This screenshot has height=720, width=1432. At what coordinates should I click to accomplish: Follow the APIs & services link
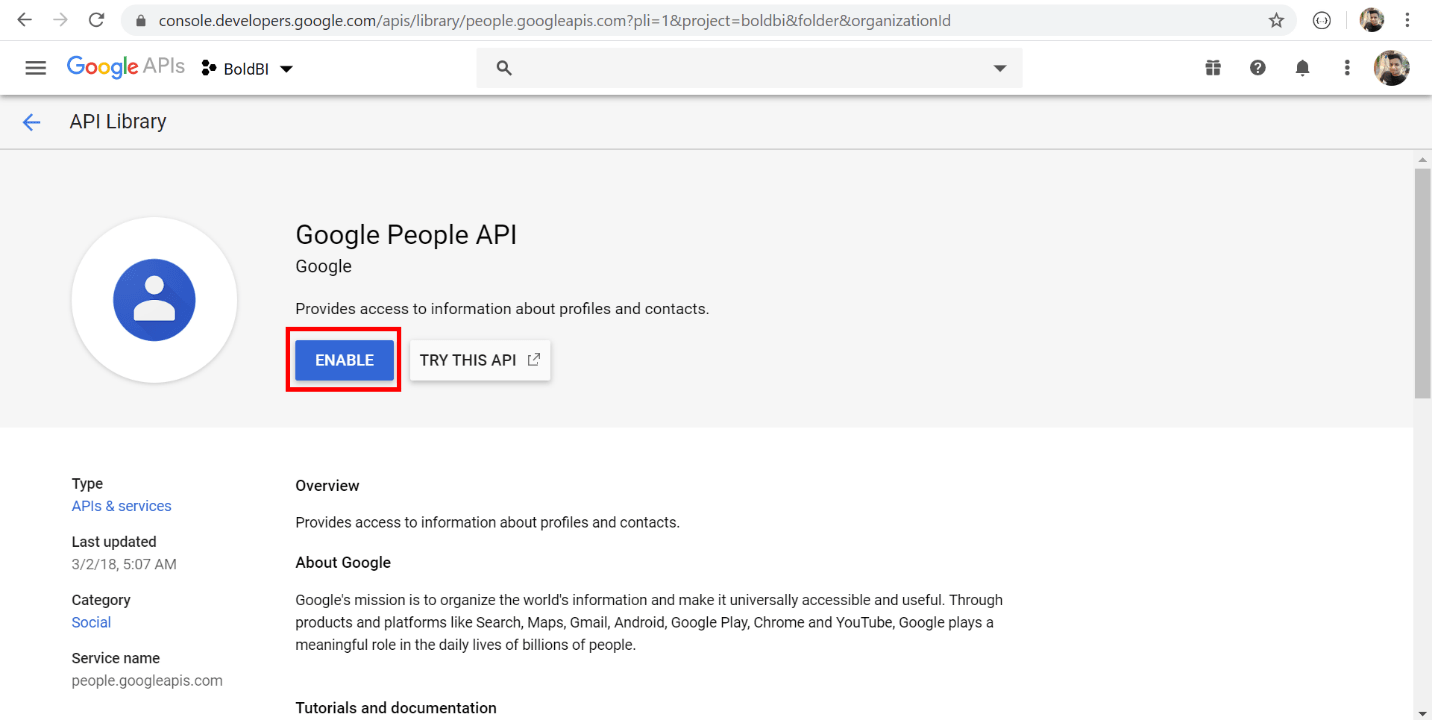pyautogui.click(x=121, y=506)
